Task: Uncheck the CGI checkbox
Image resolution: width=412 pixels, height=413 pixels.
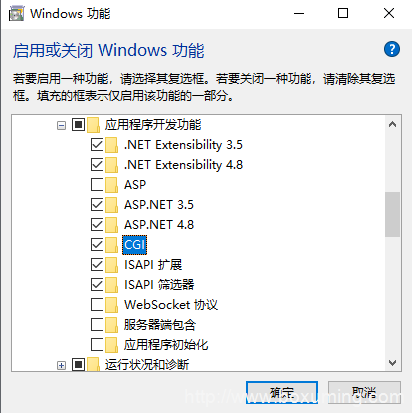Action: [97, 244]
